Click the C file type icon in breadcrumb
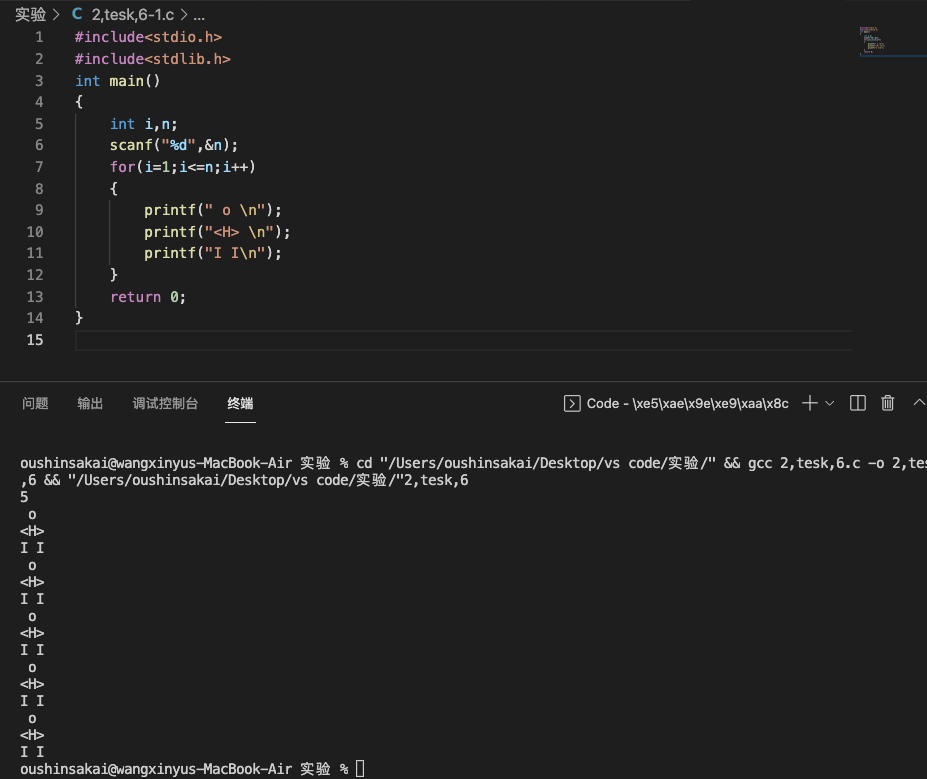Screen dimensions: 927x779 coord(77,14)
